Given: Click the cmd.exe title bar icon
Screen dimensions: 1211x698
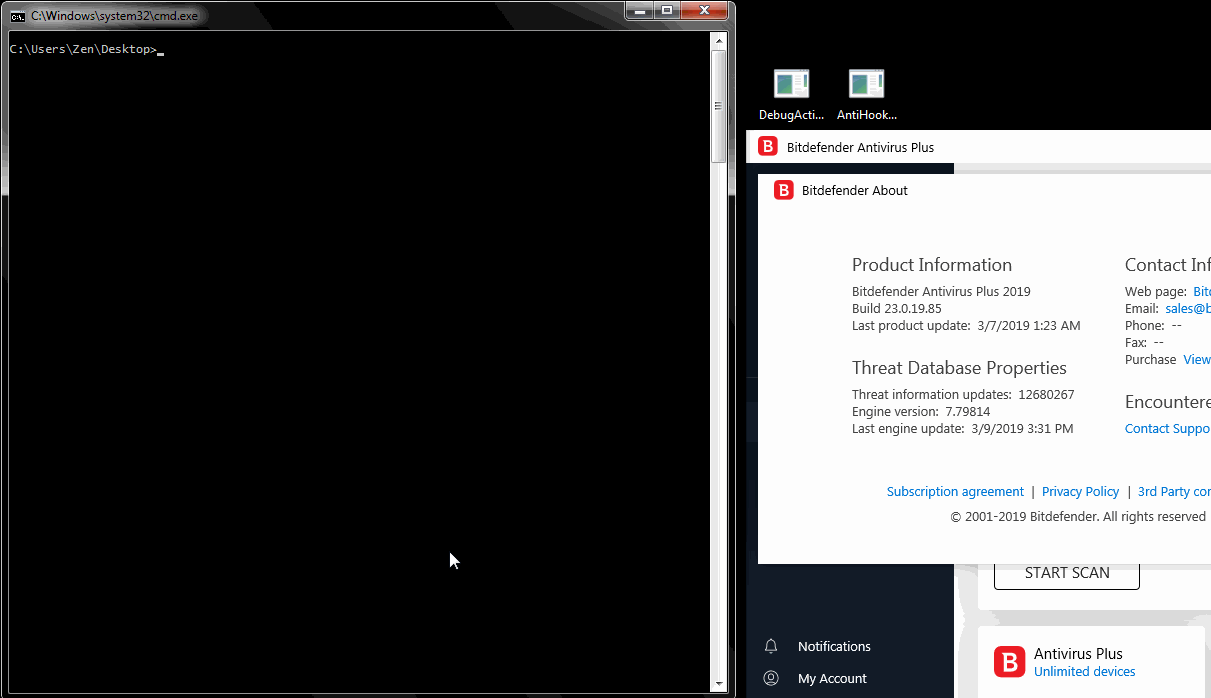Looking at the screenshot, I should pyautogui.click(x=18, y=16).
